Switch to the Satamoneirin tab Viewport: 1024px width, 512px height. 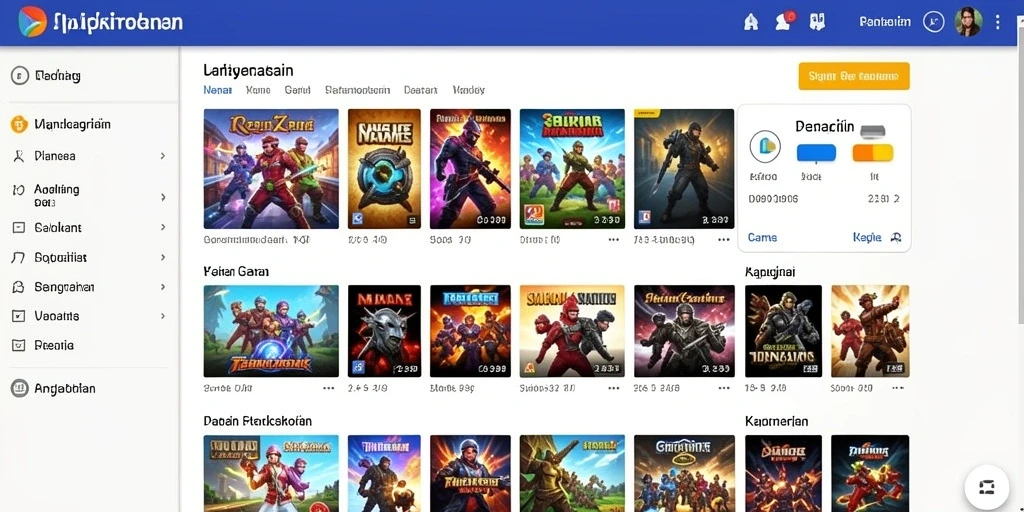coord(357,90)
